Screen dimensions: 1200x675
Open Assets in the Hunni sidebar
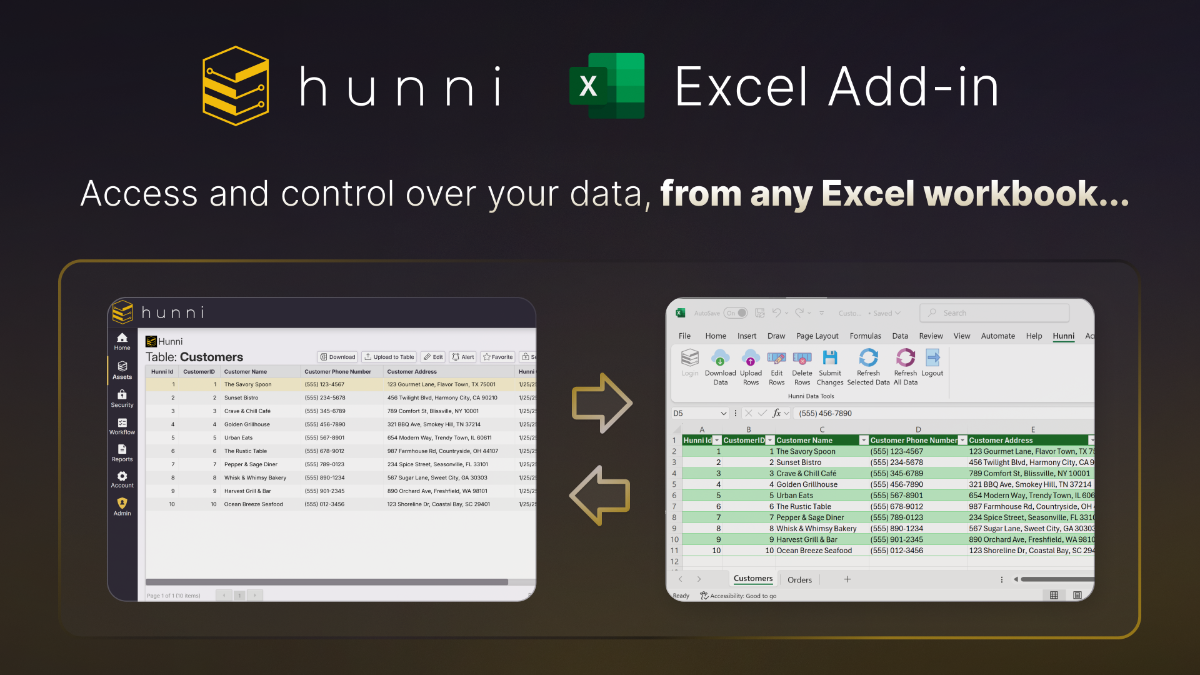tap(122, 370)
